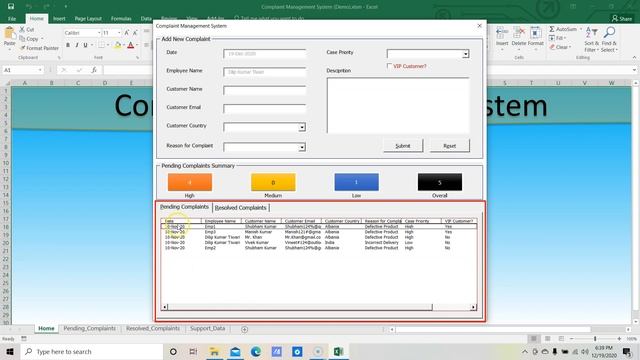Click the orange High priority count box
This screenshot has width=640, height=360.
[190, 182]
